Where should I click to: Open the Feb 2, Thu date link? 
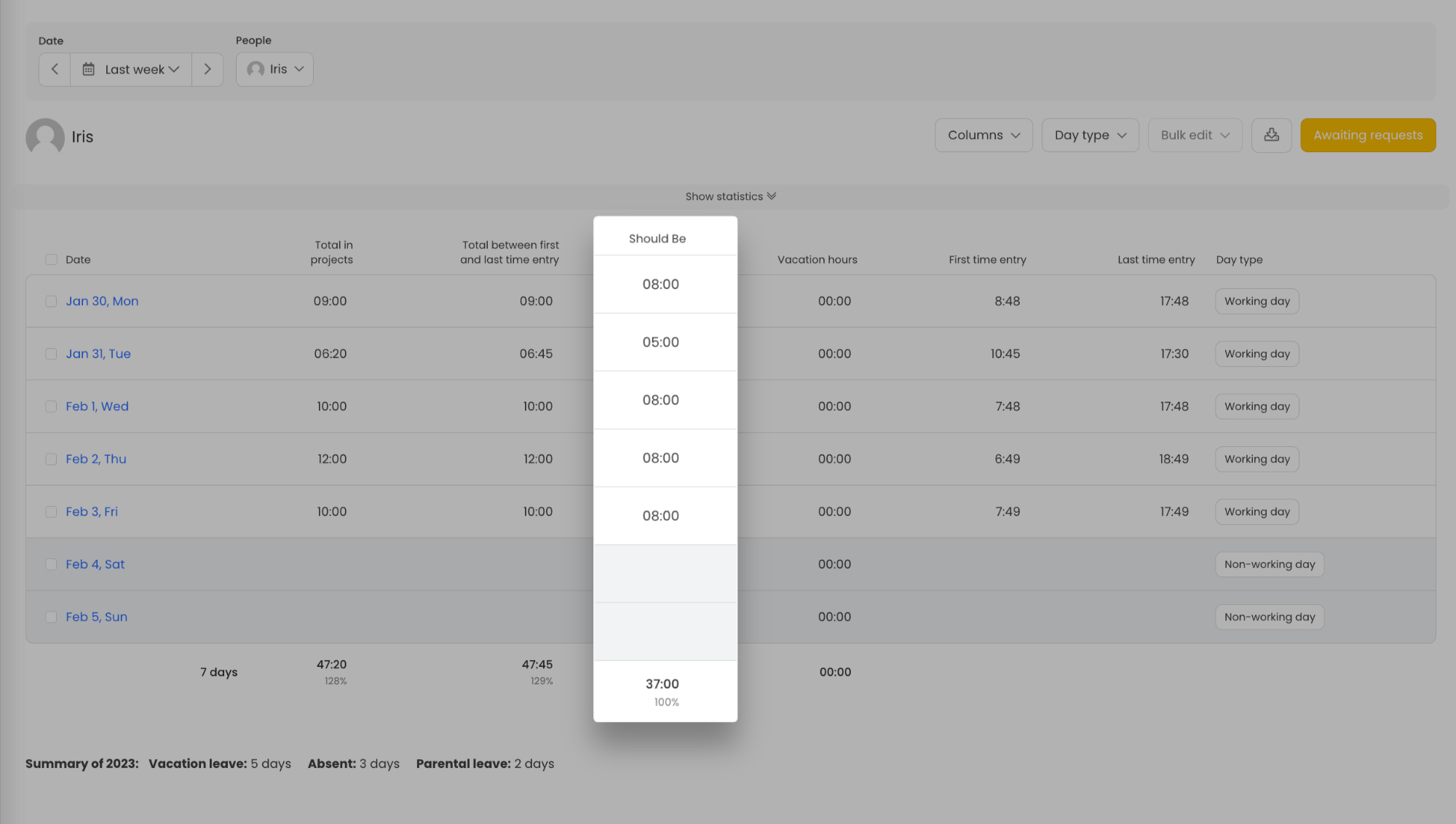[x=96, y=459]
